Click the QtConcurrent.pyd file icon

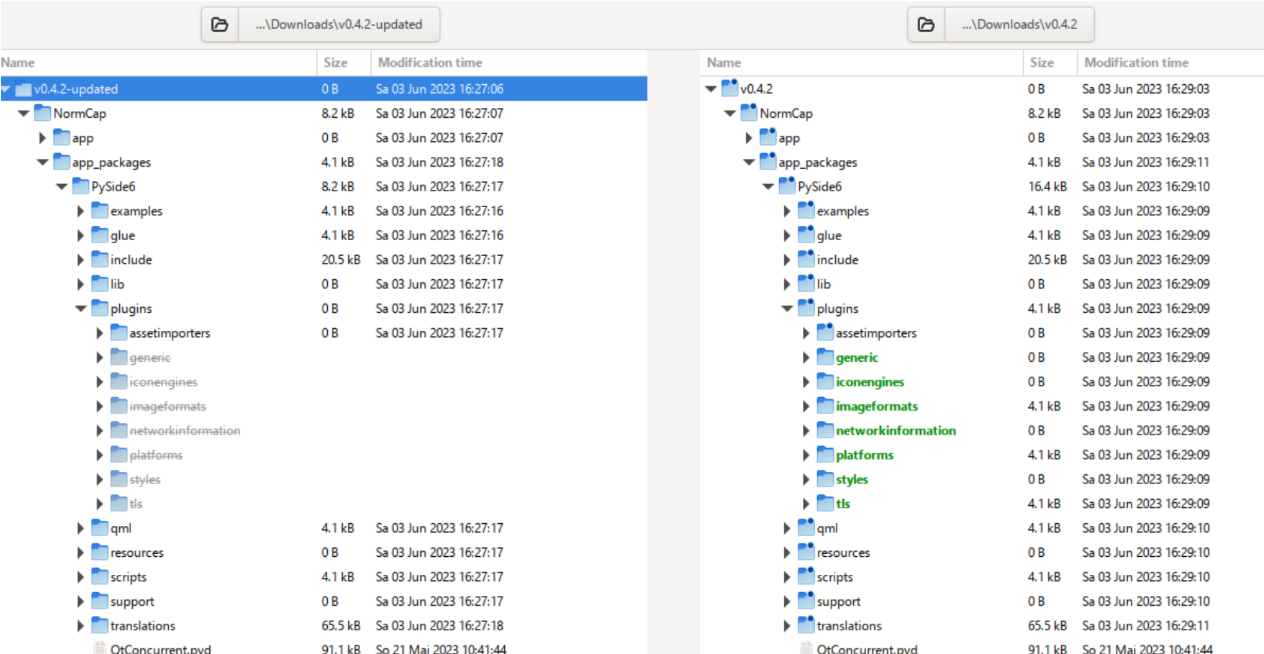point(98,649)
